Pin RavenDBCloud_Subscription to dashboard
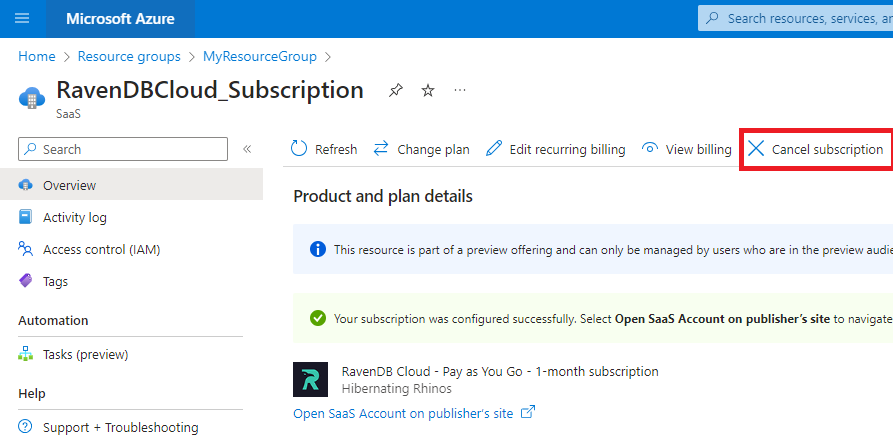This screenshot has height=437, width=893. point(395,90)
